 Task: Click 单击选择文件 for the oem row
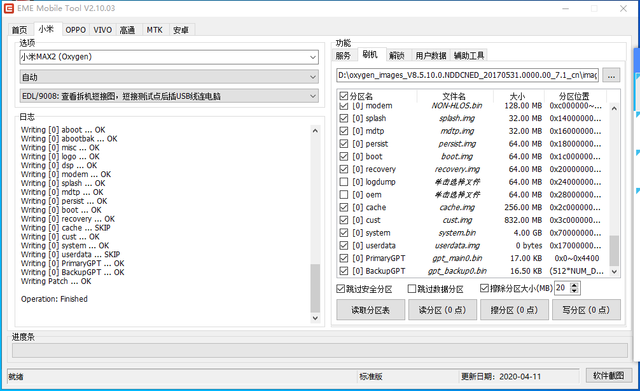click(457, 195)
